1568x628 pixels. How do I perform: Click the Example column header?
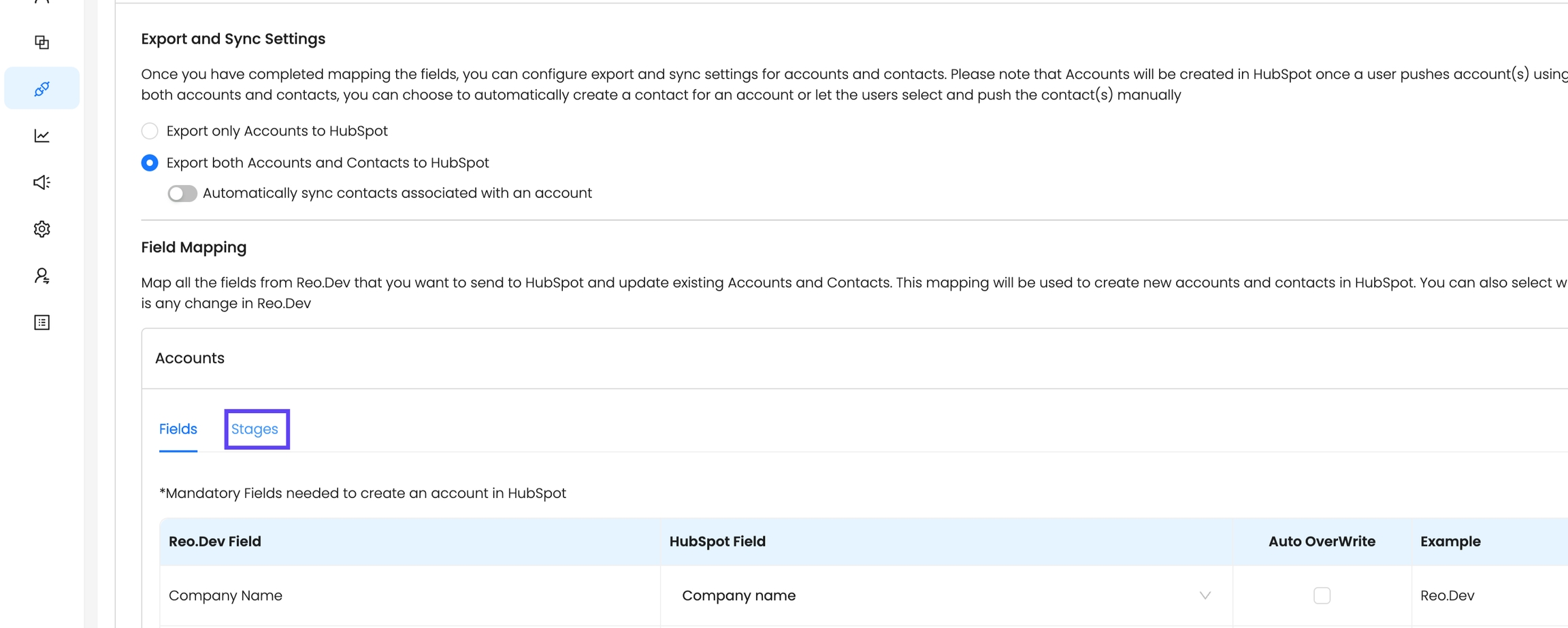pos(1450,542)
